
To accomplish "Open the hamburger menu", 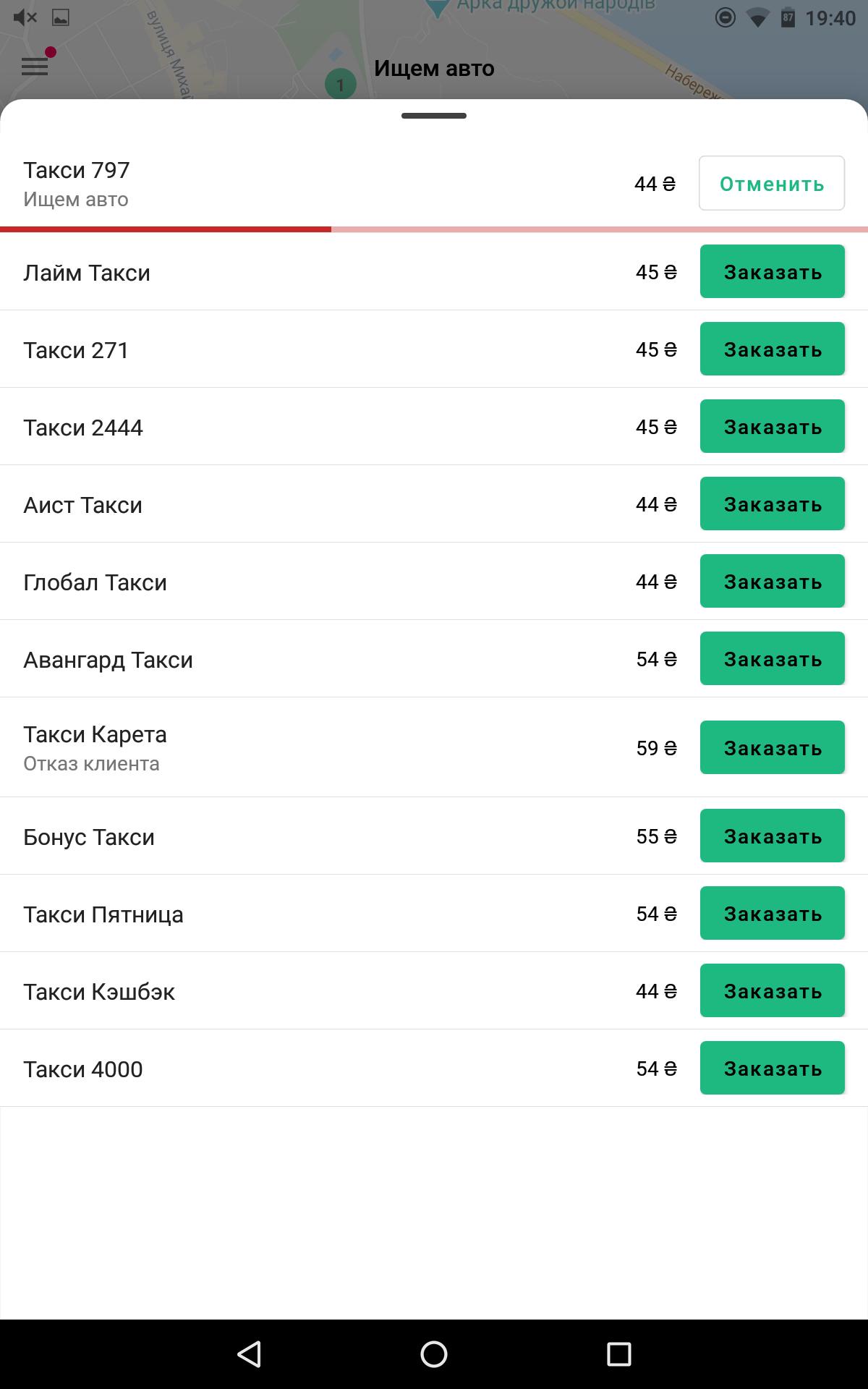I will point(35,67).
